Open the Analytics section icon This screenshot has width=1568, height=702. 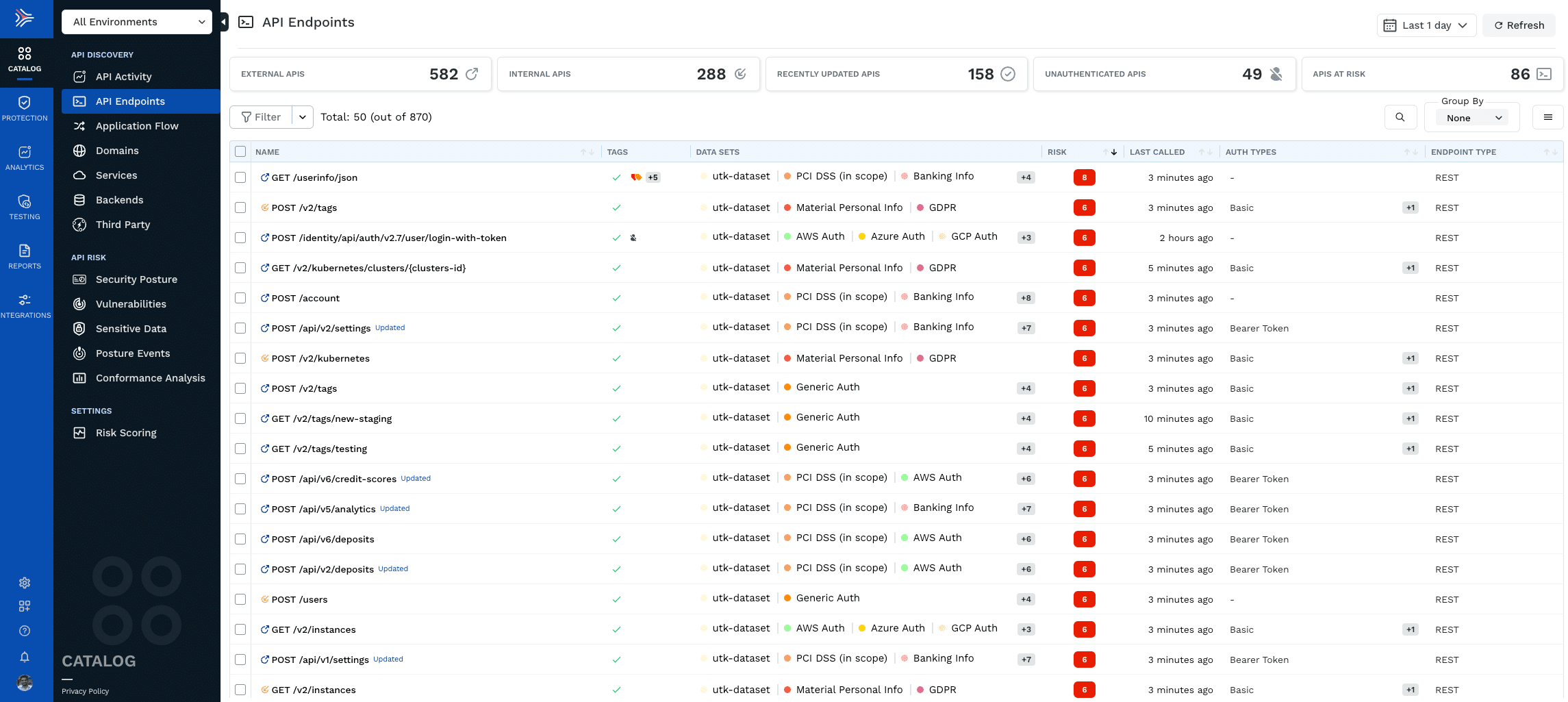(x=25, y=158)
